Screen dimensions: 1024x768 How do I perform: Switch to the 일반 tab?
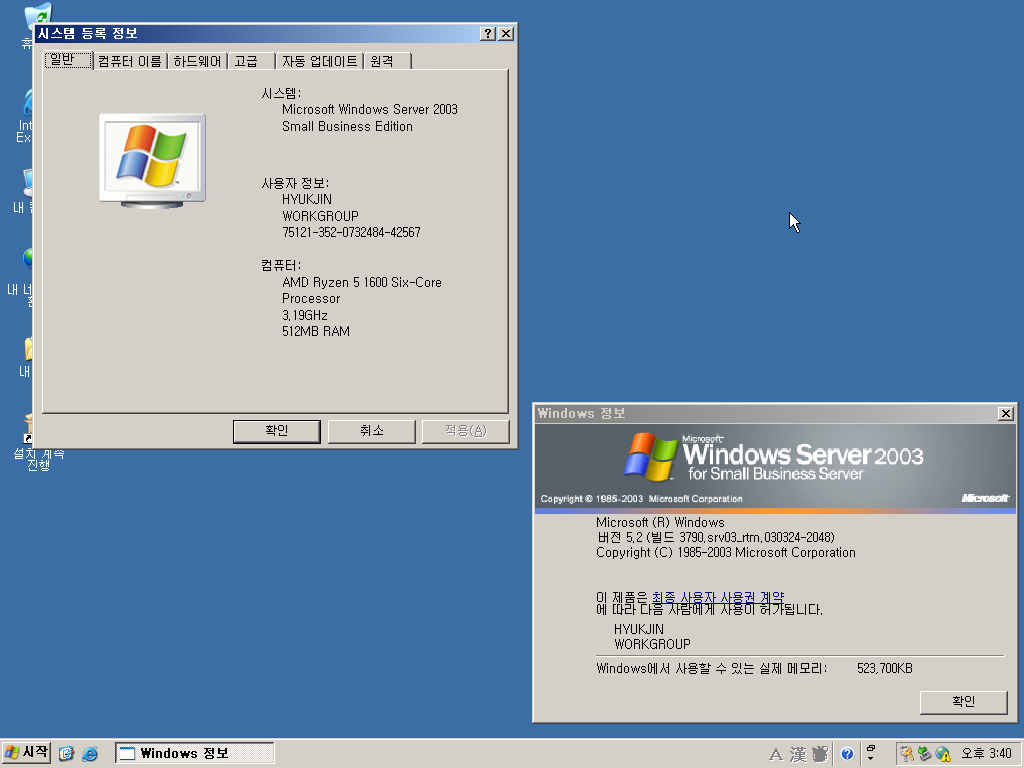tap(68, 60)
